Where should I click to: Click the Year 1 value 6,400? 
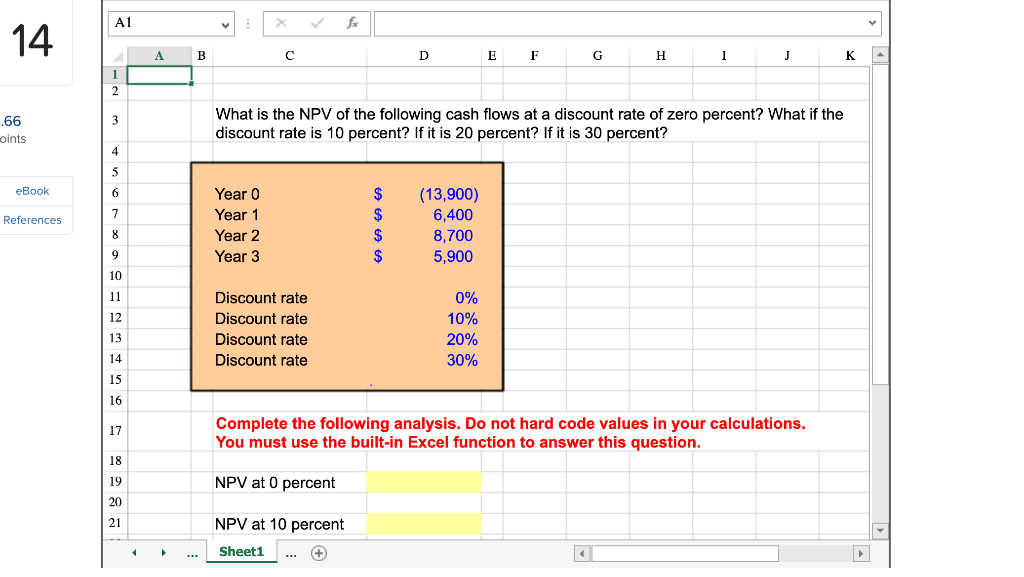tap(453, 215)
